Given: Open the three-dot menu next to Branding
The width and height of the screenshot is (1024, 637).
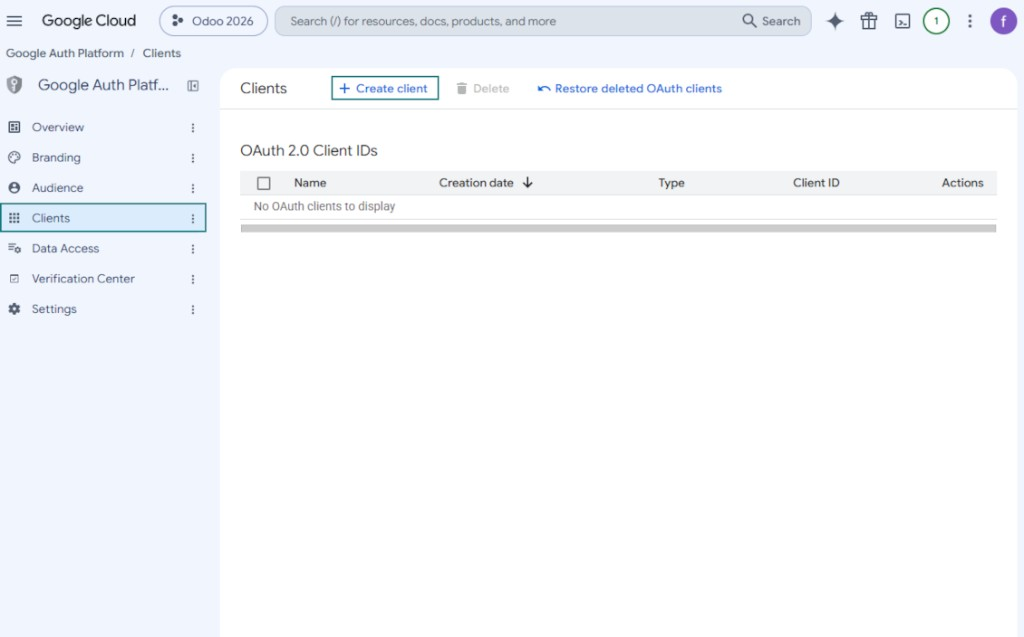Looking at the screenshot, I should coord(193,158).
